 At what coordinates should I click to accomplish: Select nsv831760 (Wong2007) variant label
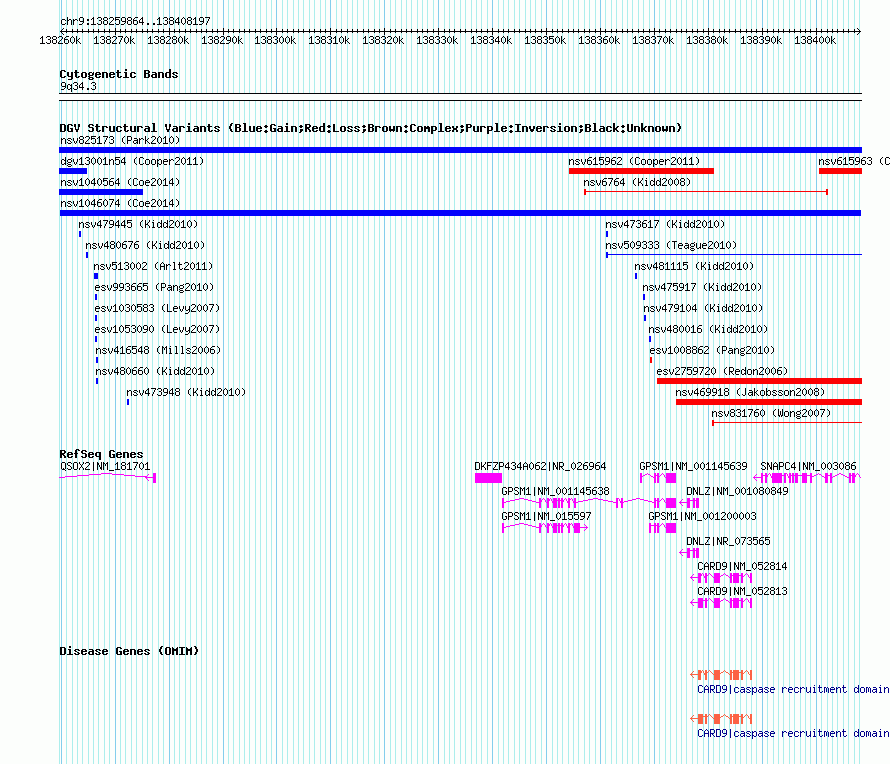771,413
